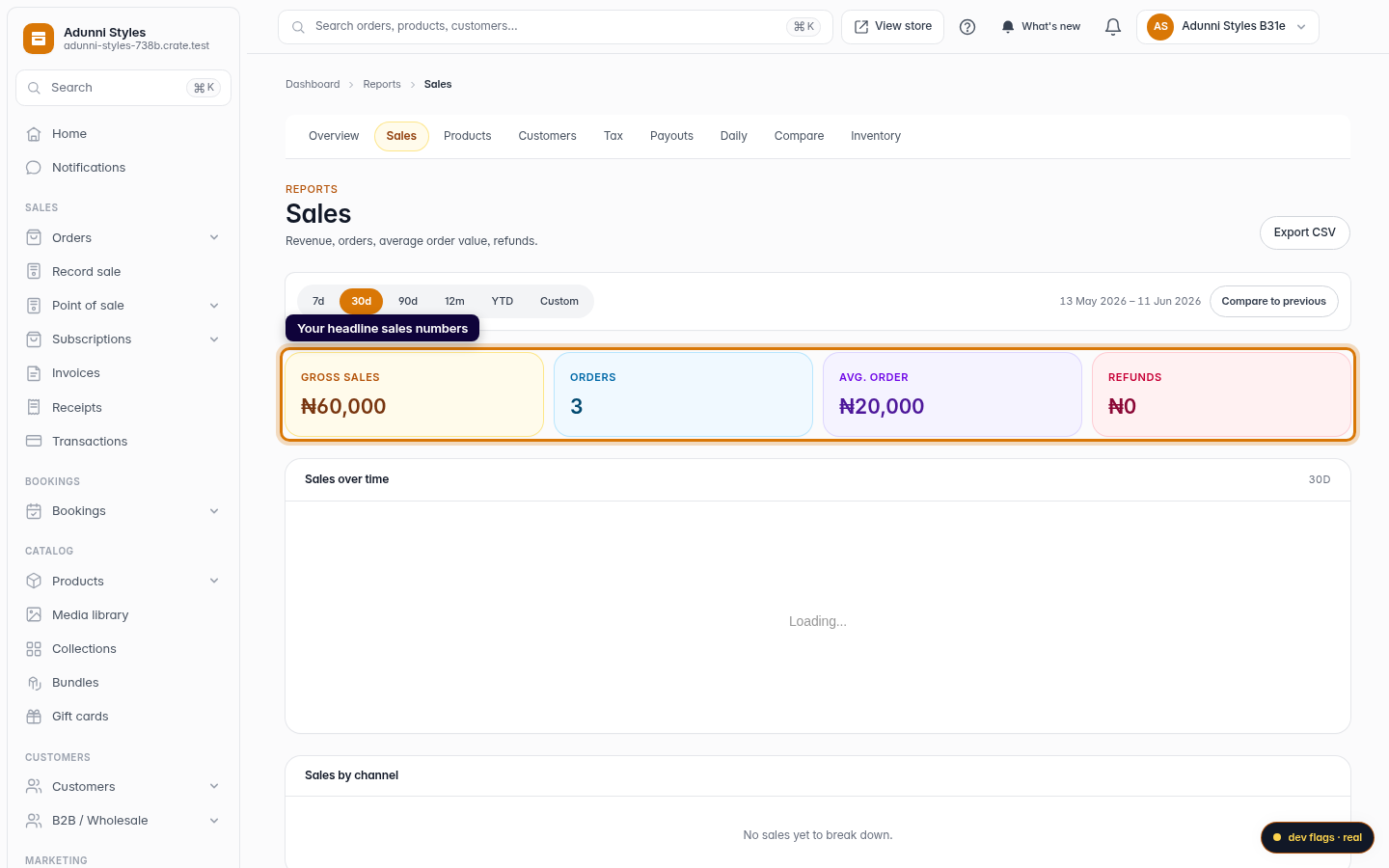Click Export CSV button

coord(1305,232)
